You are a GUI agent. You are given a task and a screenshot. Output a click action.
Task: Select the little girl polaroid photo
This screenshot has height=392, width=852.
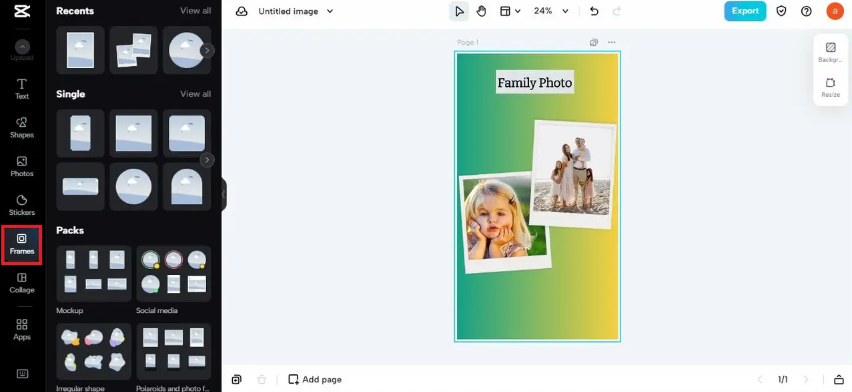click(505, 222)
